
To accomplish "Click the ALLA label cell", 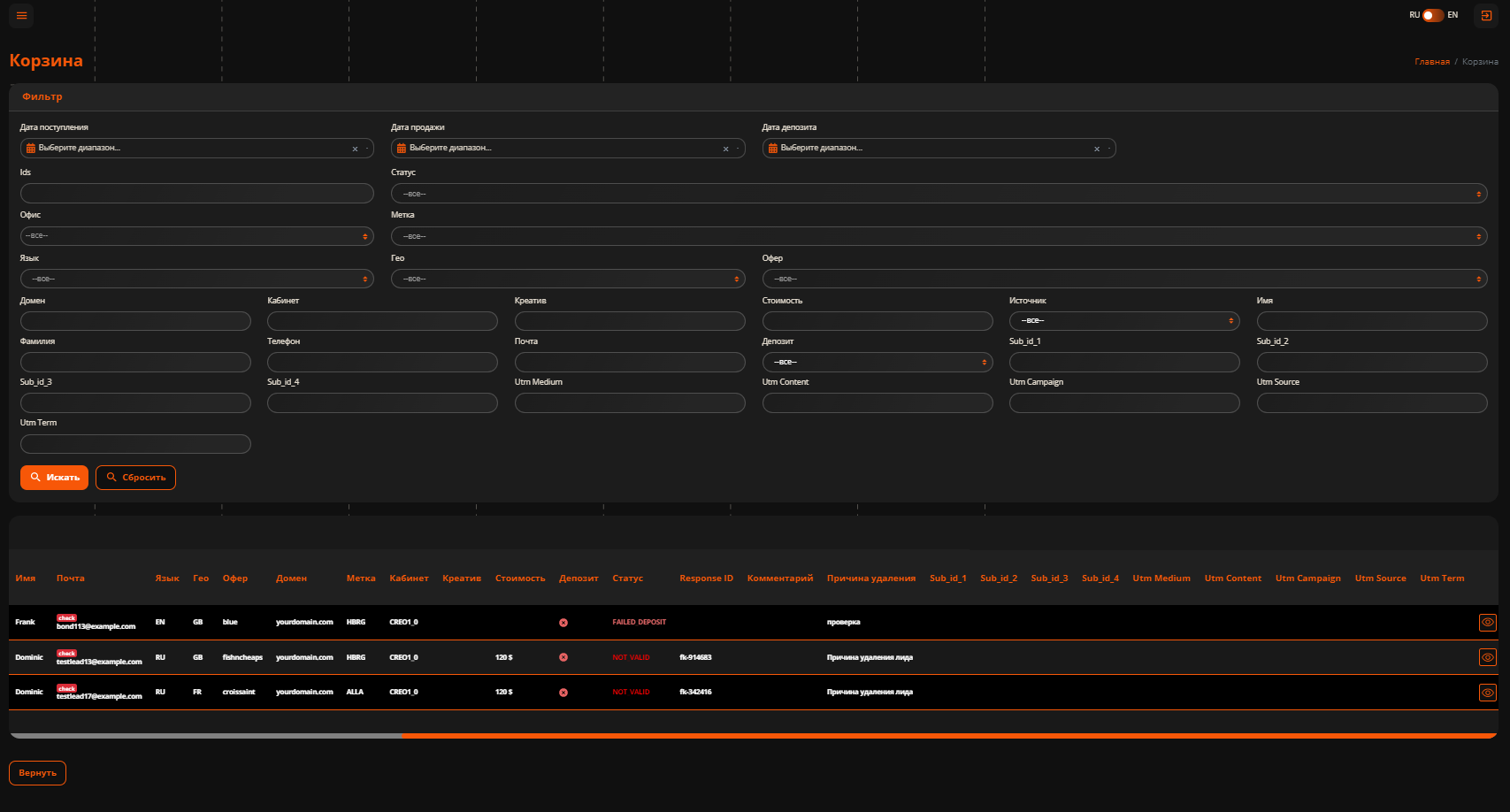I will (355, 693).
